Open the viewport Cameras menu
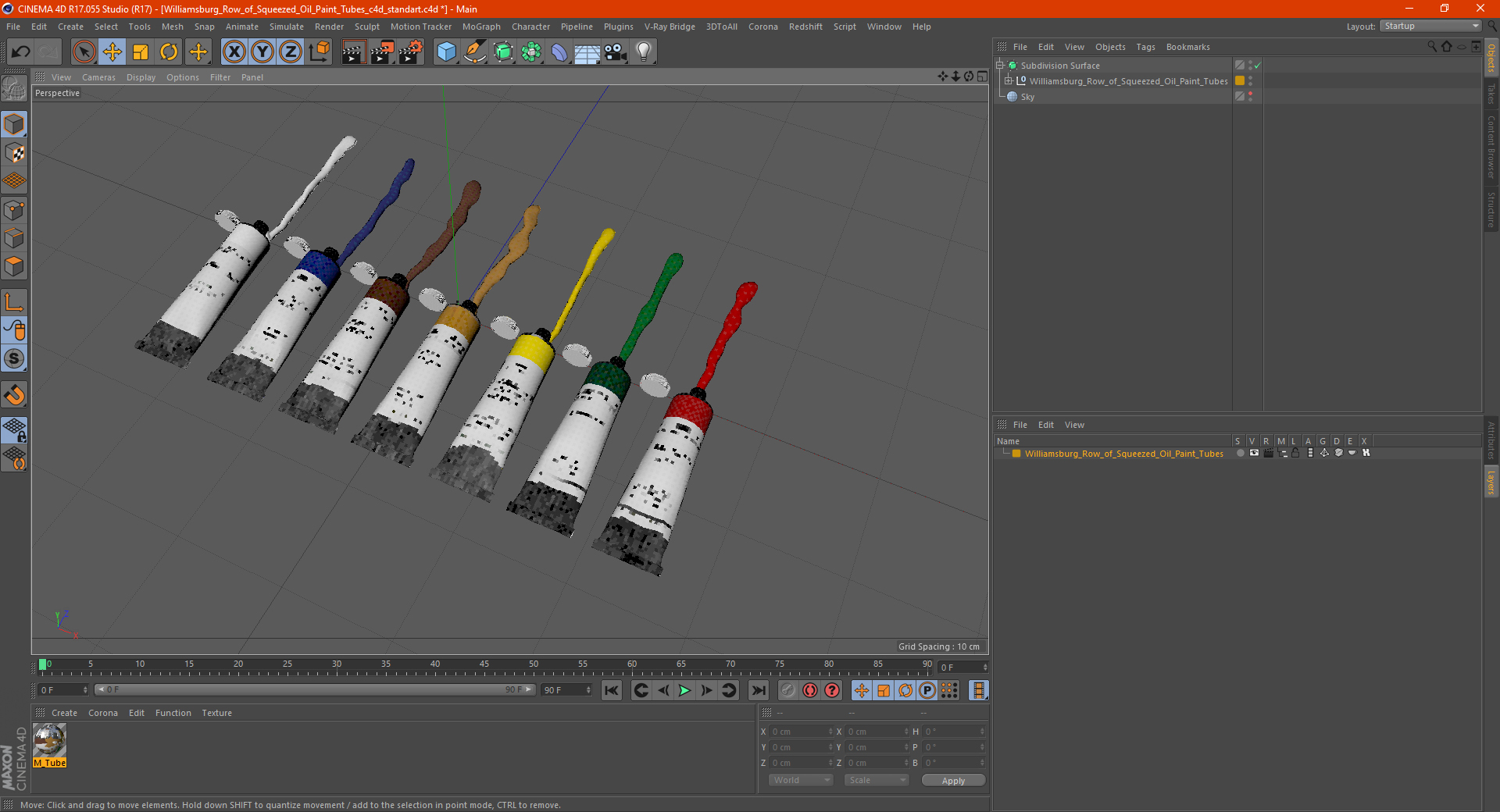This screenshot has width=1500, height=812. click(98, 77)
